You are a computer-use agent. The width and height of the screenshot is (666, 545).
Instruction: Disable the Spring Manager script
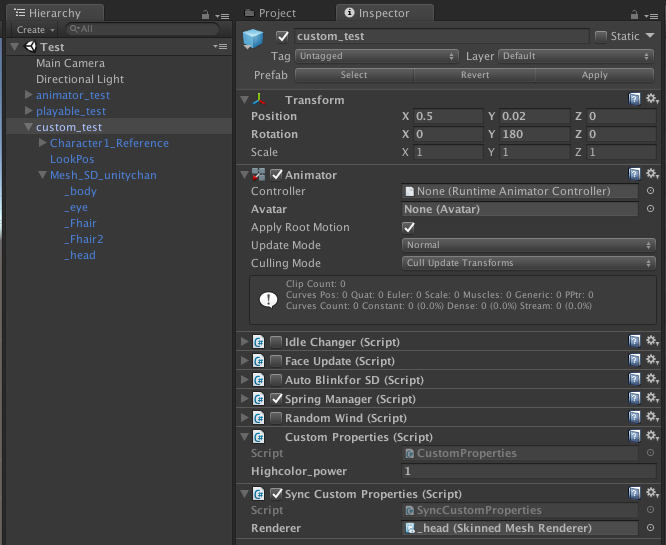[277, 398]
